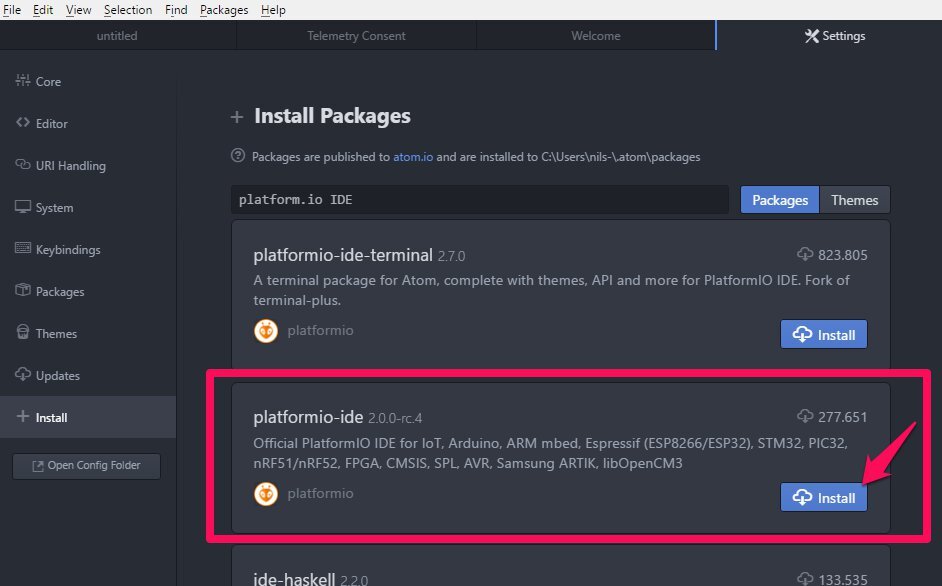Click the System monitor icon
The height and width of the screenshot is (586, 942).
[23, 207]
